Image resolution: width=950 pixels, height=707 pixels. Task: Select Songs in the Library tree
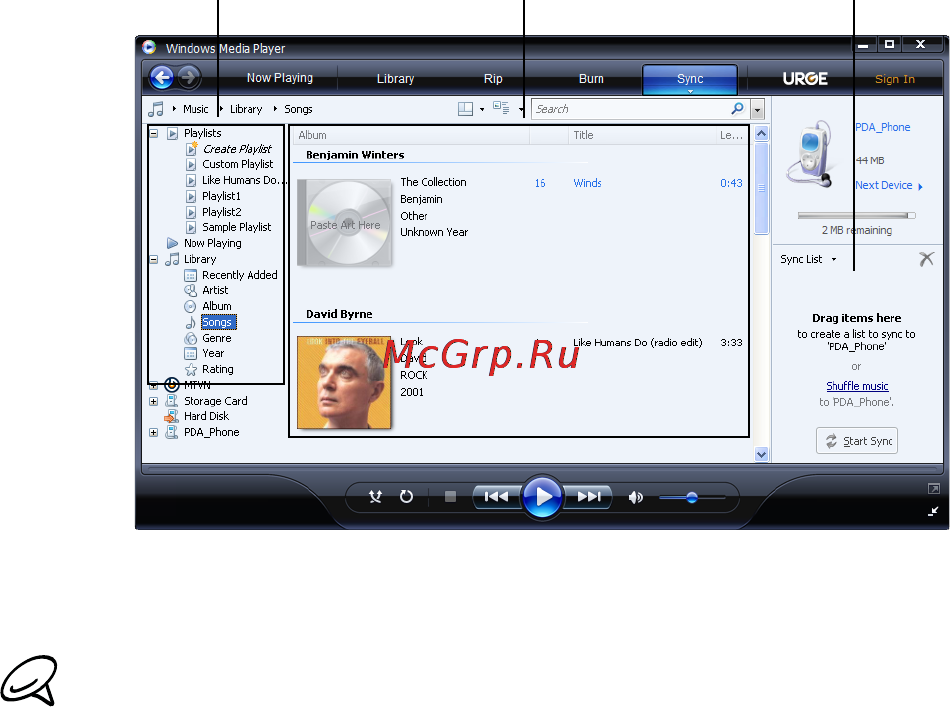[217, 322]
